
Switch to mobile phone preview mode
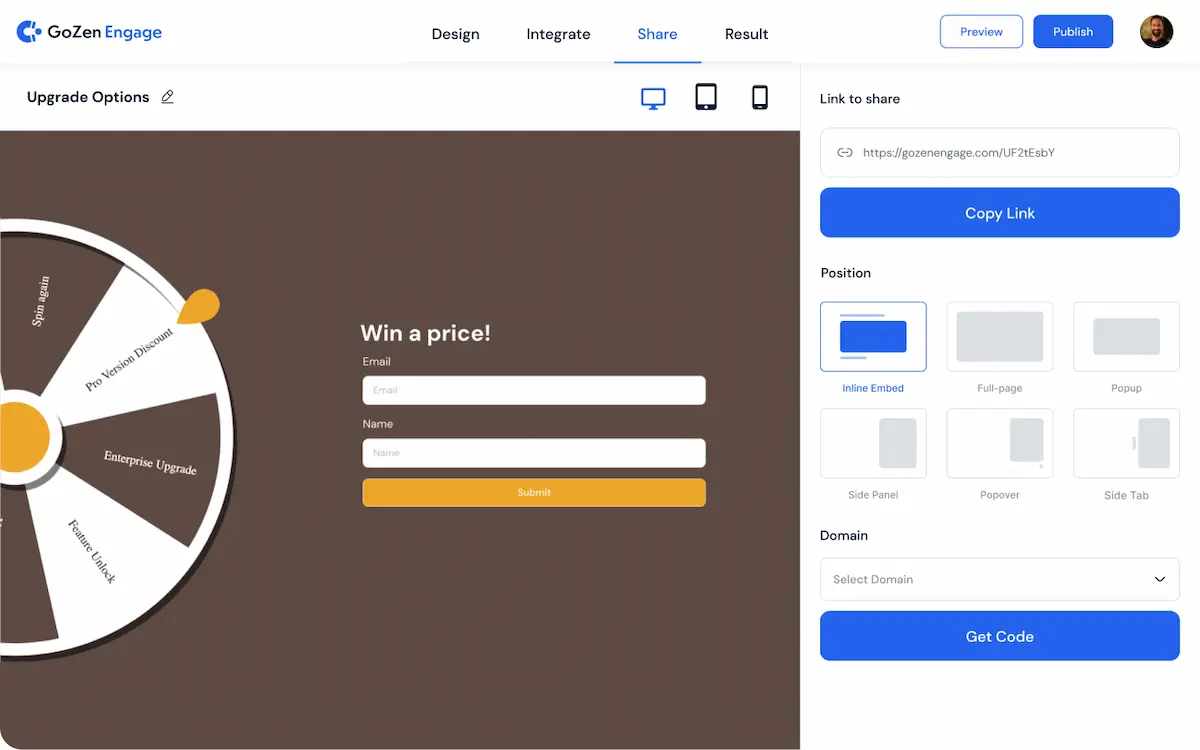(x=760, y=97)
